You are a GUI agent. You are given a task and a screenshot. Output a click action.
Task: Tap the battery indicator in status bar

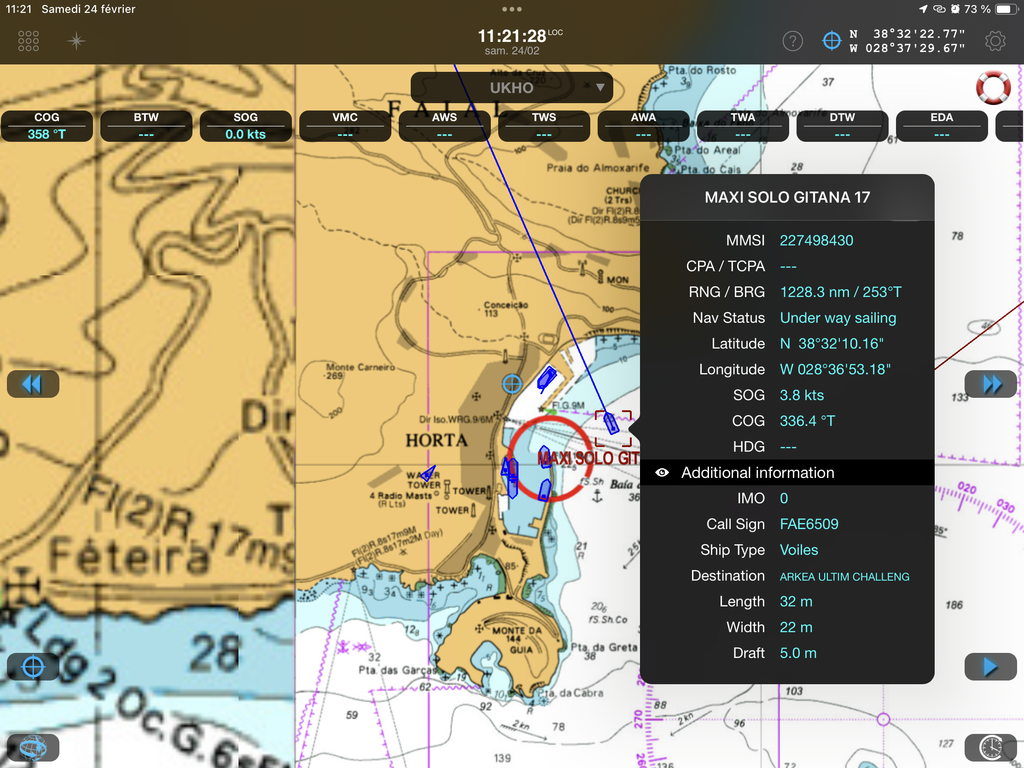point(1007,9)
